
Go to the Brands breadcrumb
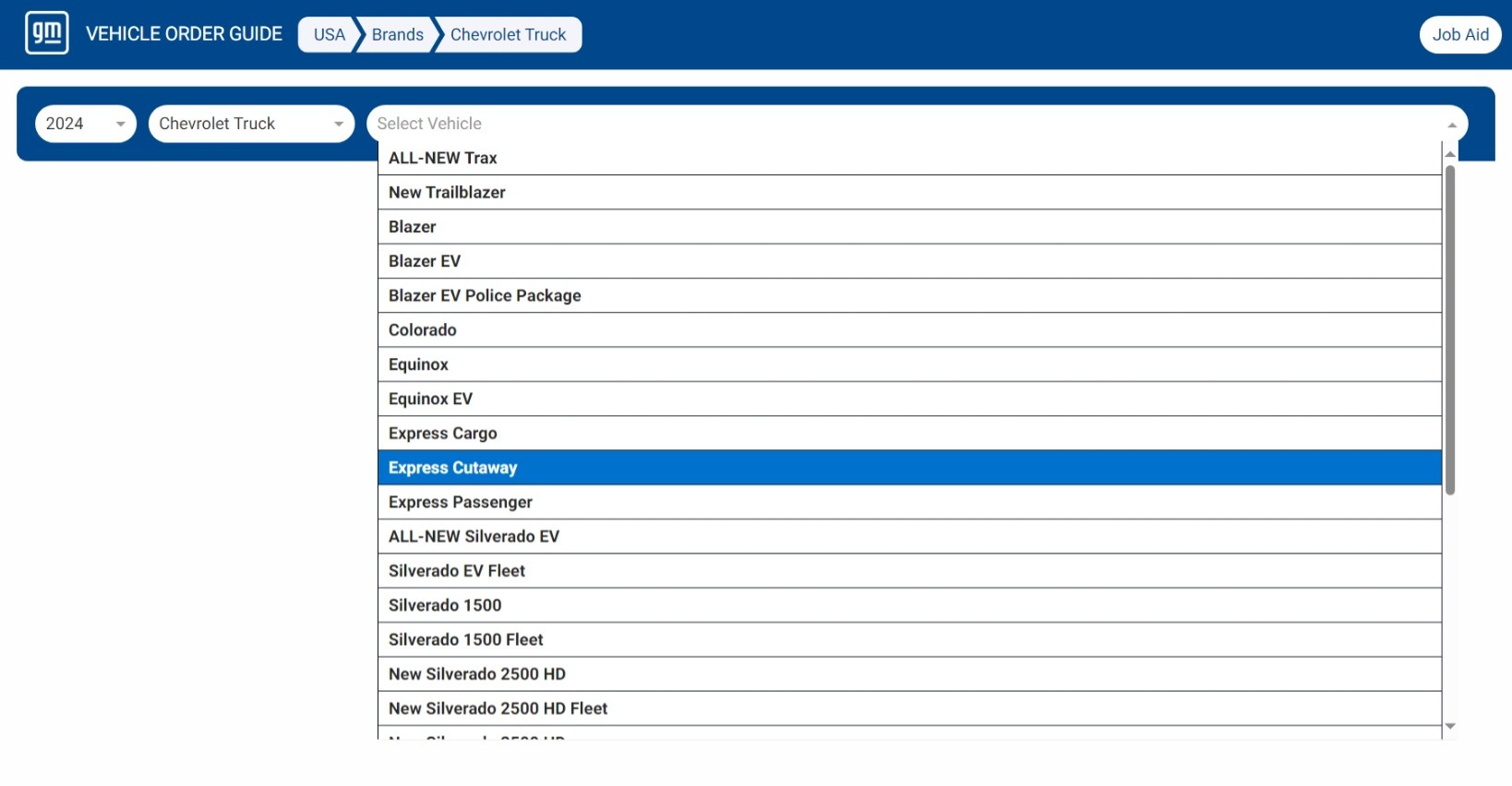(397, 34)
